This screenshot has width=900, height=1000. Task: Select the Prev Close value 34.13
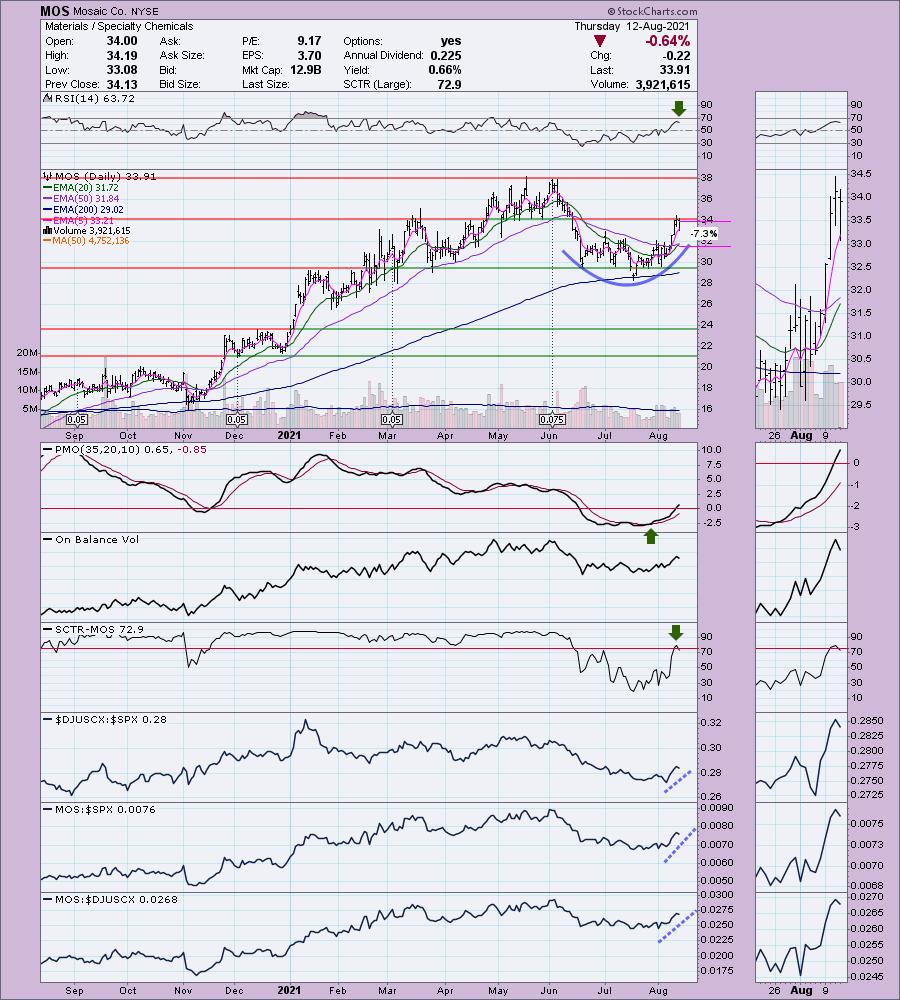[x=121, y=84]
